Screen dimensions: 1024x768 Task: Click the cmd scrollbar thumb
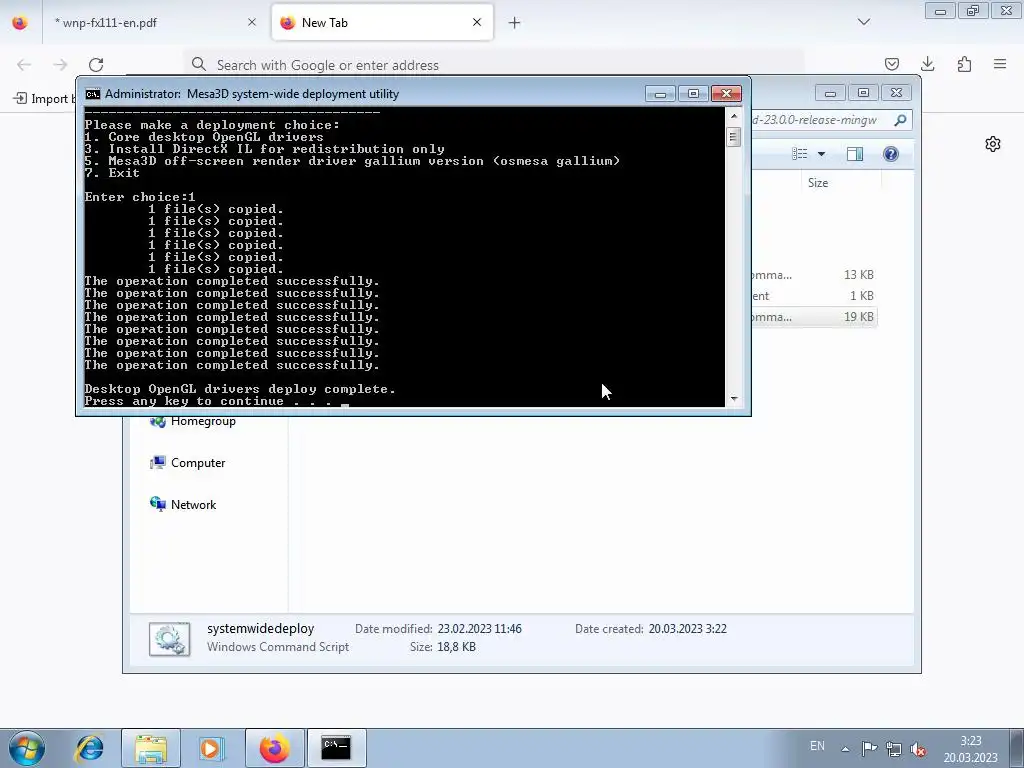click(734, 136)
